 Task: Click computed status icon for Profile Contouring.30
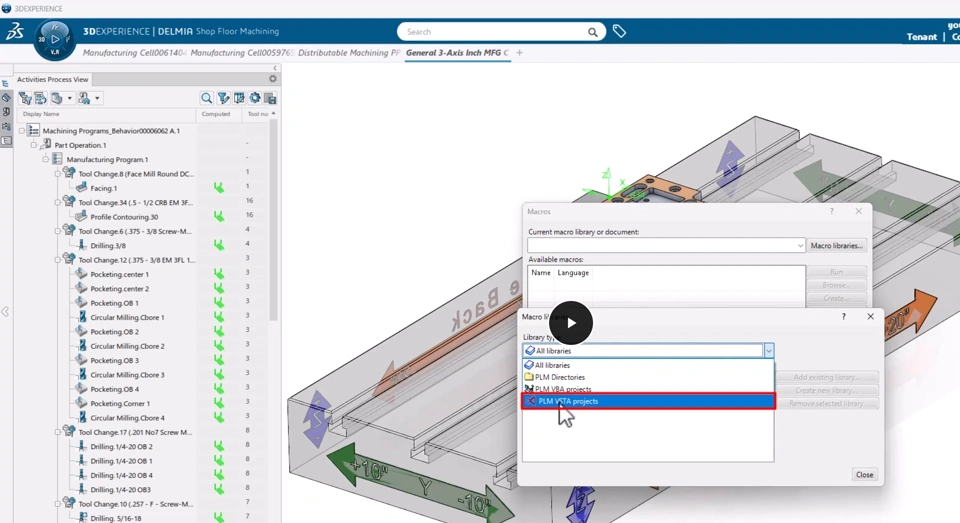(x=219, y=216)
